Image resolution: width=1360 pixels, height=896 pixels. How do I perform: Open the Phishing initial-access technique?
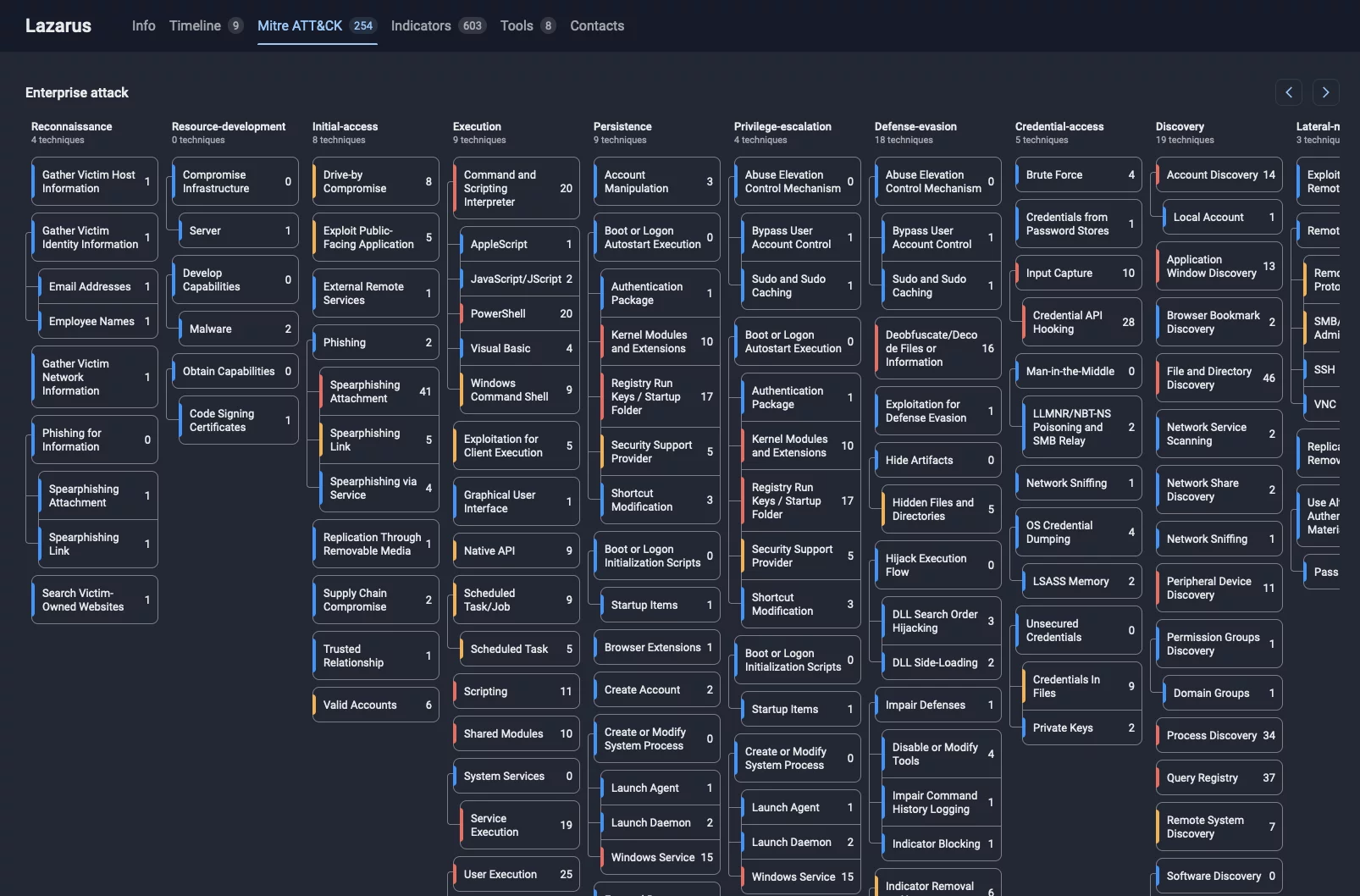(374, 342)
